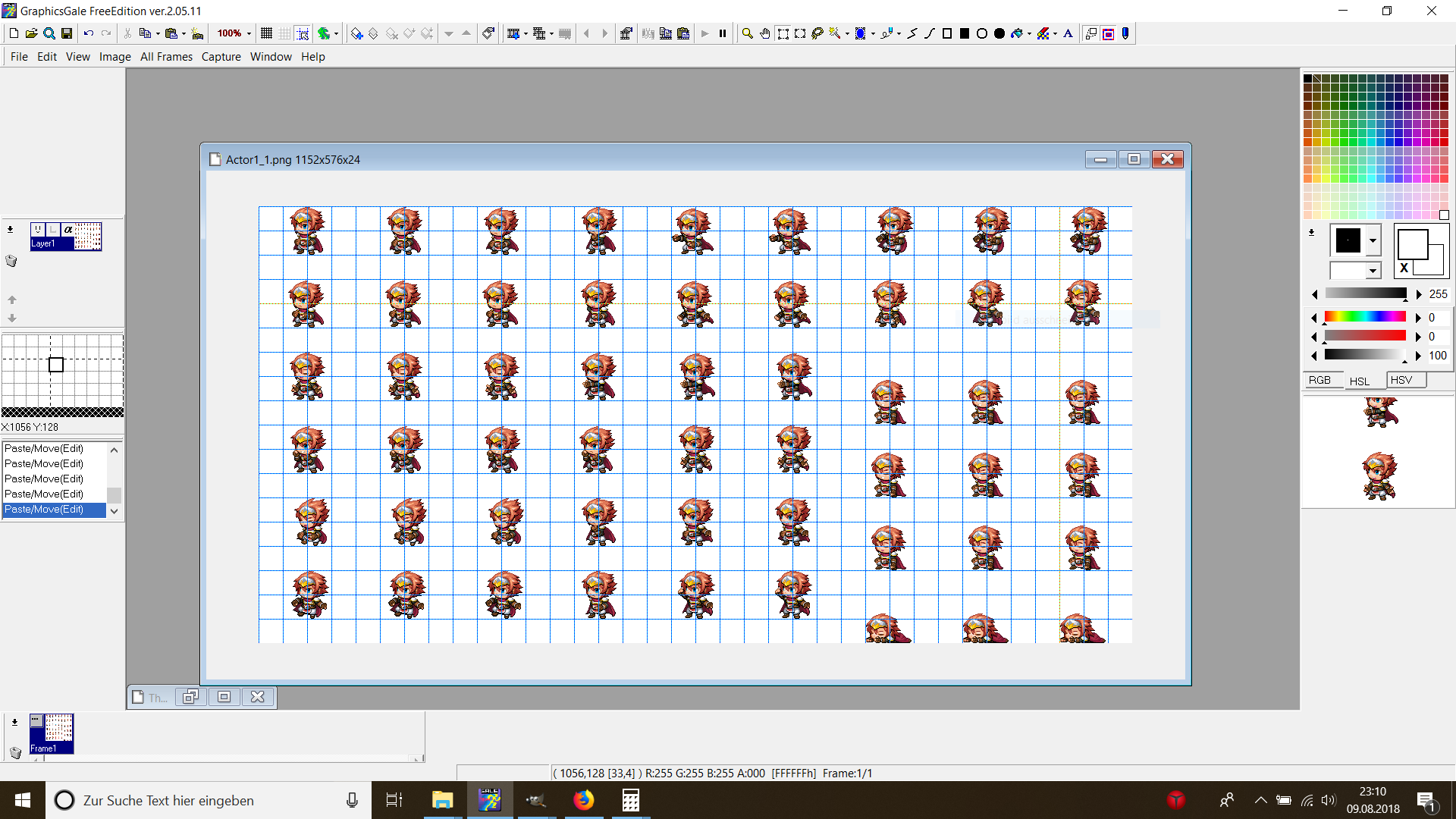Toggle Layer1 visibility button
The width and height of the screenshot is (1456, 819).
tap(37, 229)
